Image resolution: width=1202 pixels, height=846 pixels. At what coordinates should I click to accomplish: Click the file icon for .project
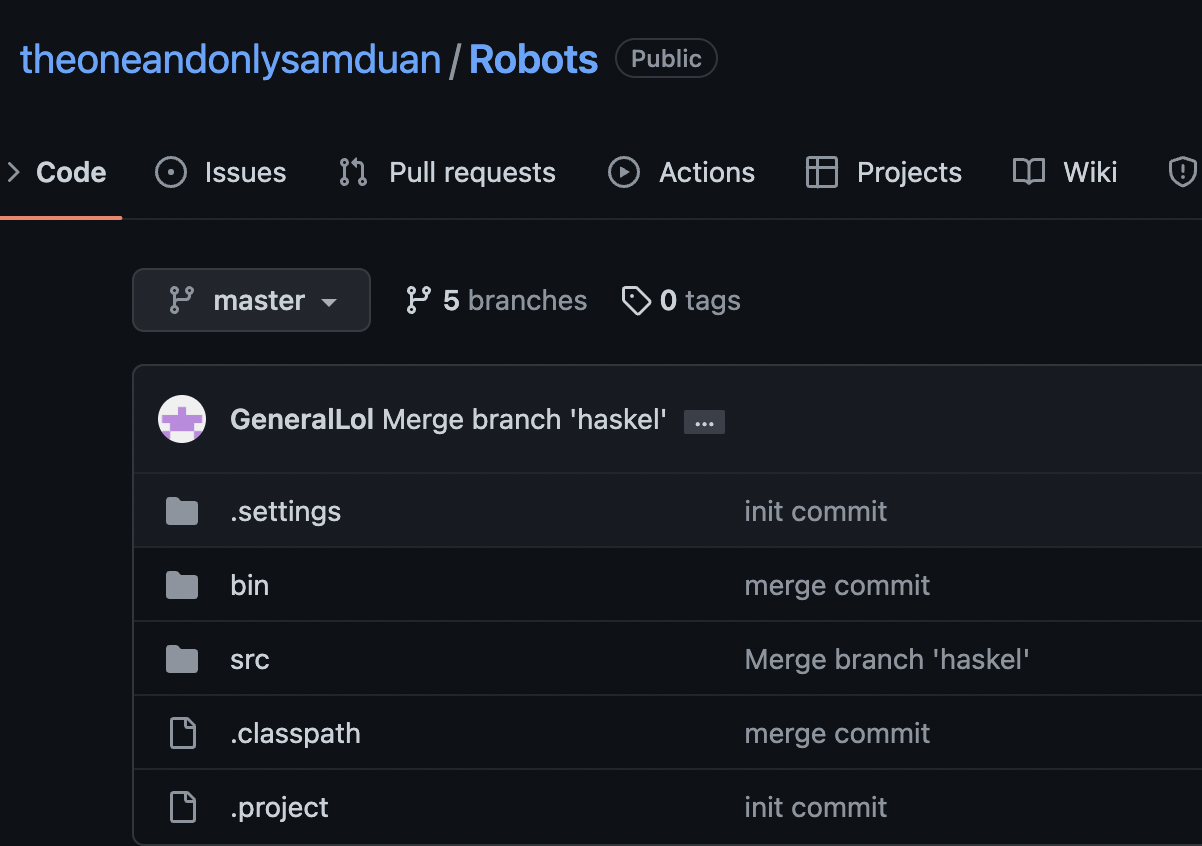pos(182,807)
